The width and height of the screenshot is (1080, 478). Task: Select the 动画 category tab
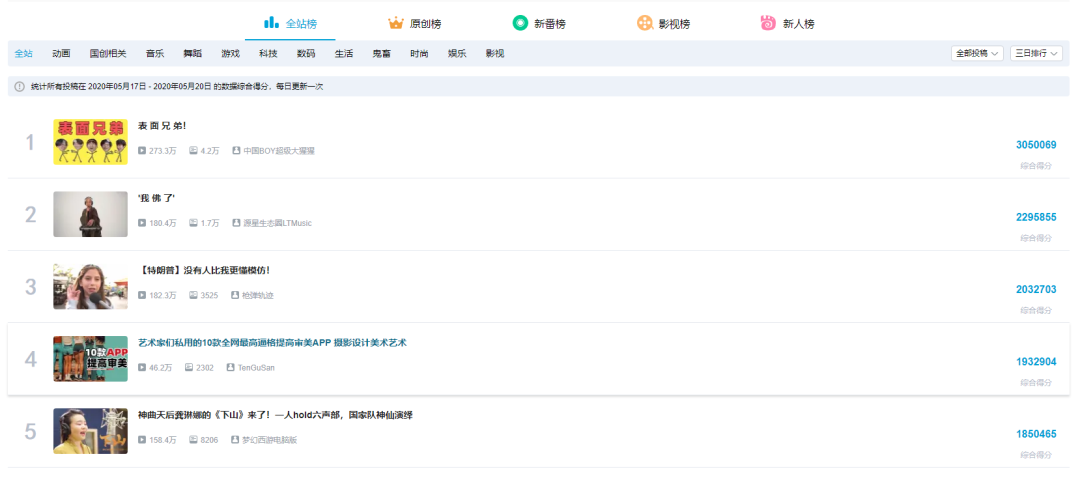(61, 53)
